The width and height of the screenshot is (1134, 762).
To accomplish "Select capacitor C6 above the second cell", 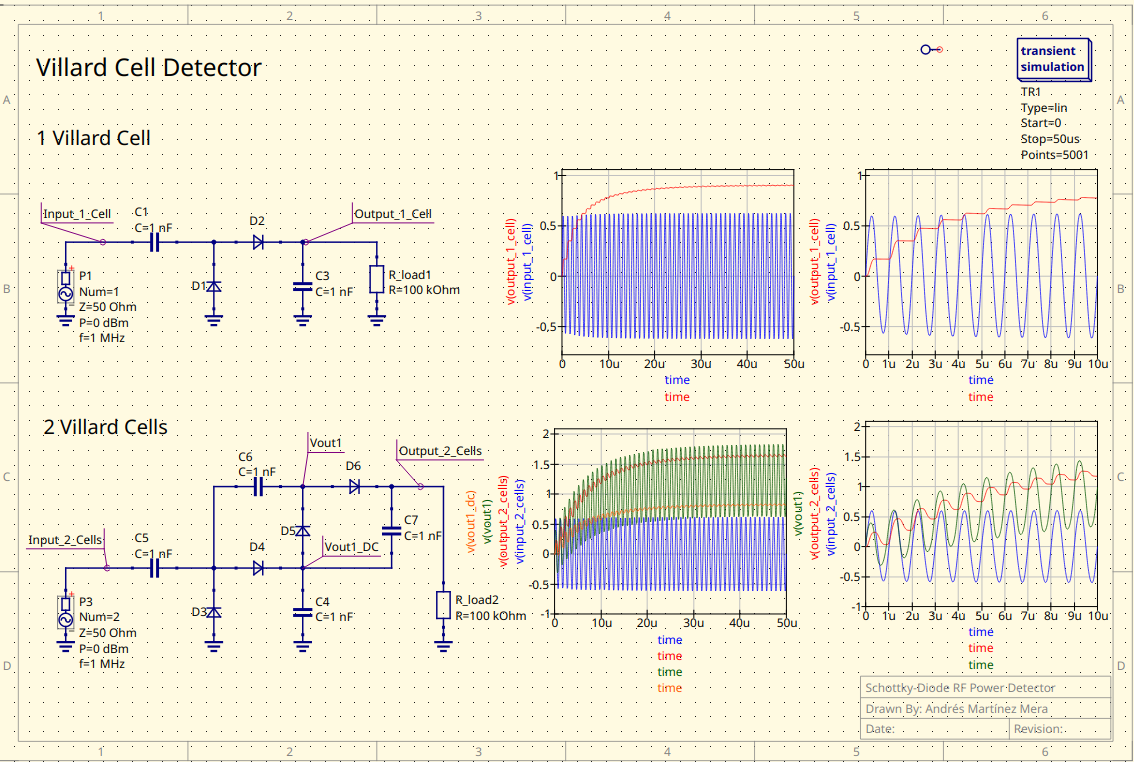I will (257, 484).
